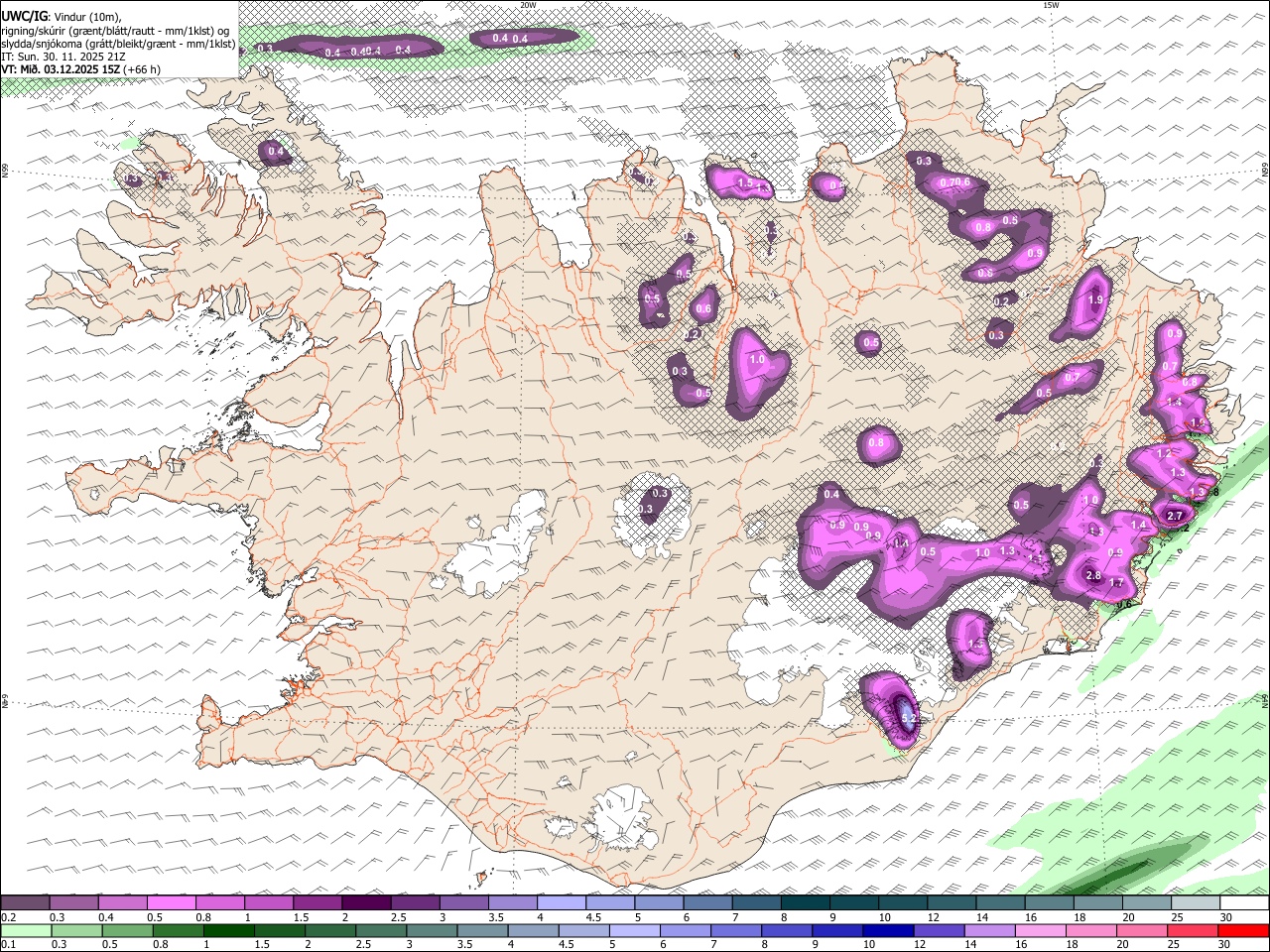Pick the light pink rain swatch for 16–18 mm

[1041, 930]
